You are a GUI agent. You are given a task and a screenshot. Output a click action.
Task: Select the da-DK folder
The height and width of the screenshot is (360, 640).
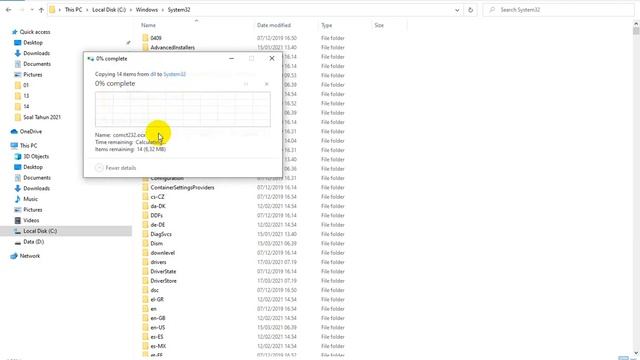pyautogui.click(x=158, y=206)
